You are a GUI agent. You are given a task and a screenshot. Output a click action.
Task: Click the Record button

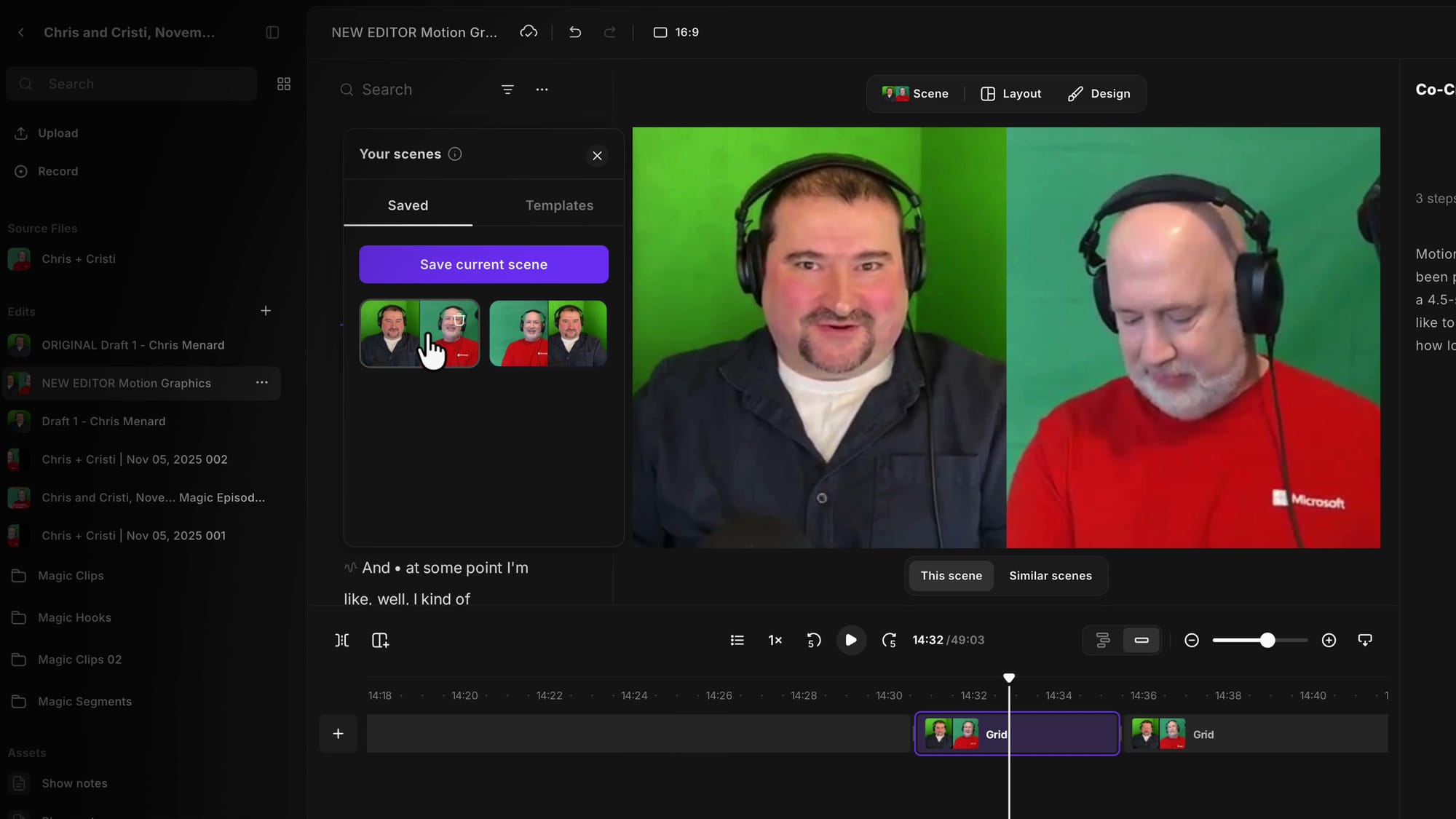[47, 171]
